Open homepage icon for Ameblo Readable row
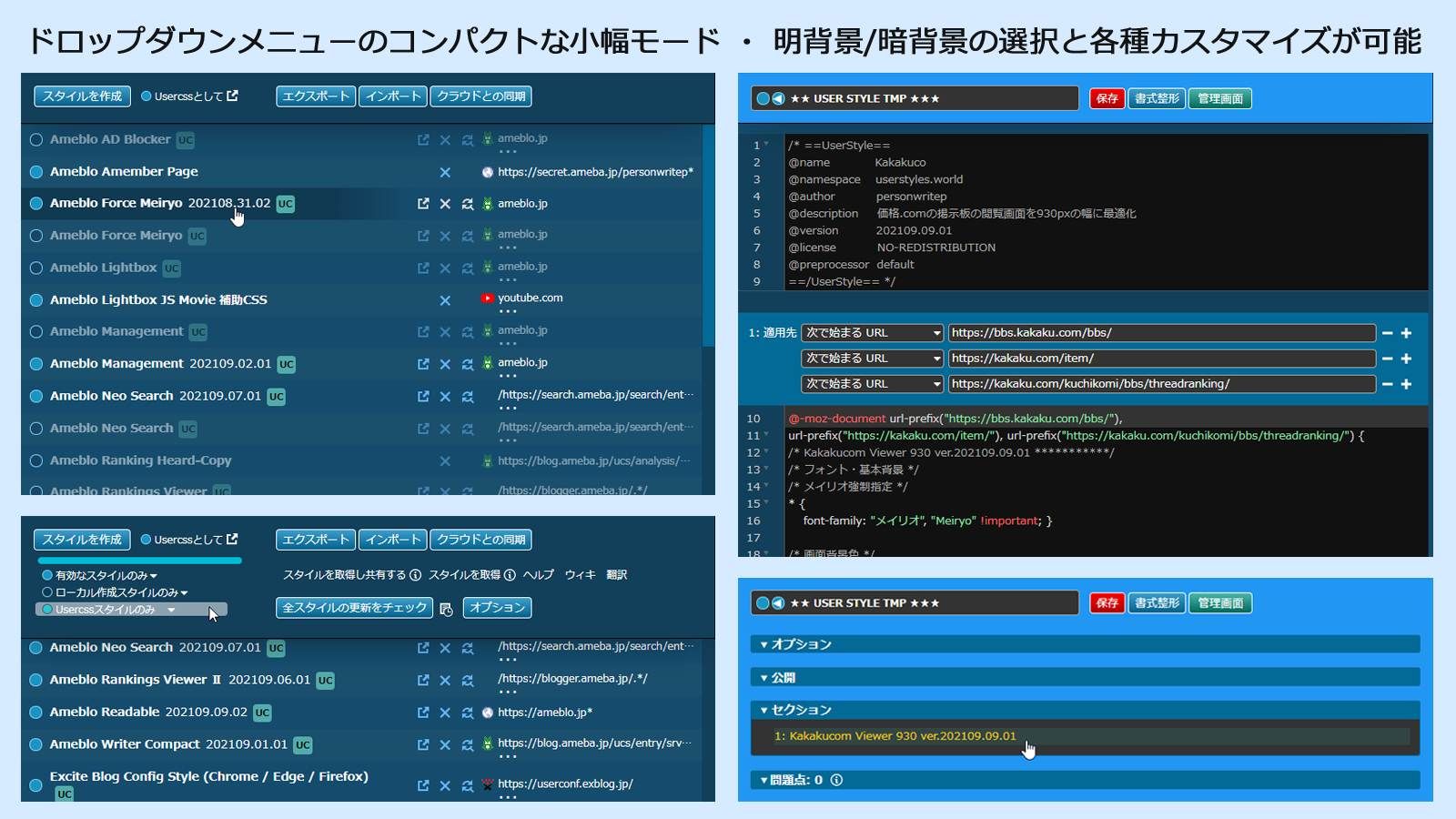The width and height of the screenshot is (1456, 819). pyautogui.click(x=423, y=713)
